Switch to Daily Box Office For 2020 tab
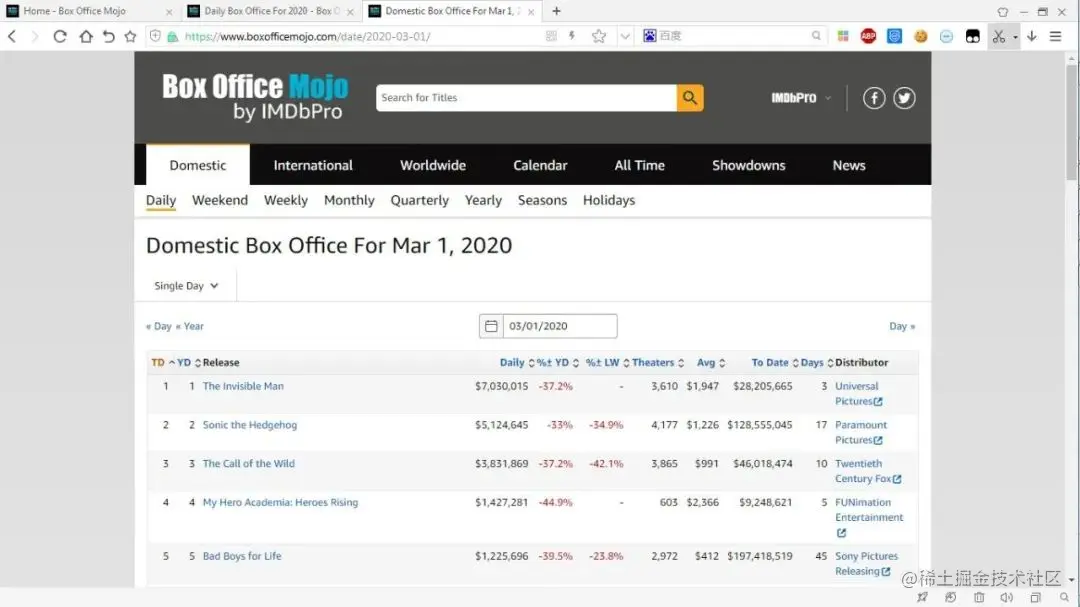Screen dimensions: 1080x607 (270, 11)
